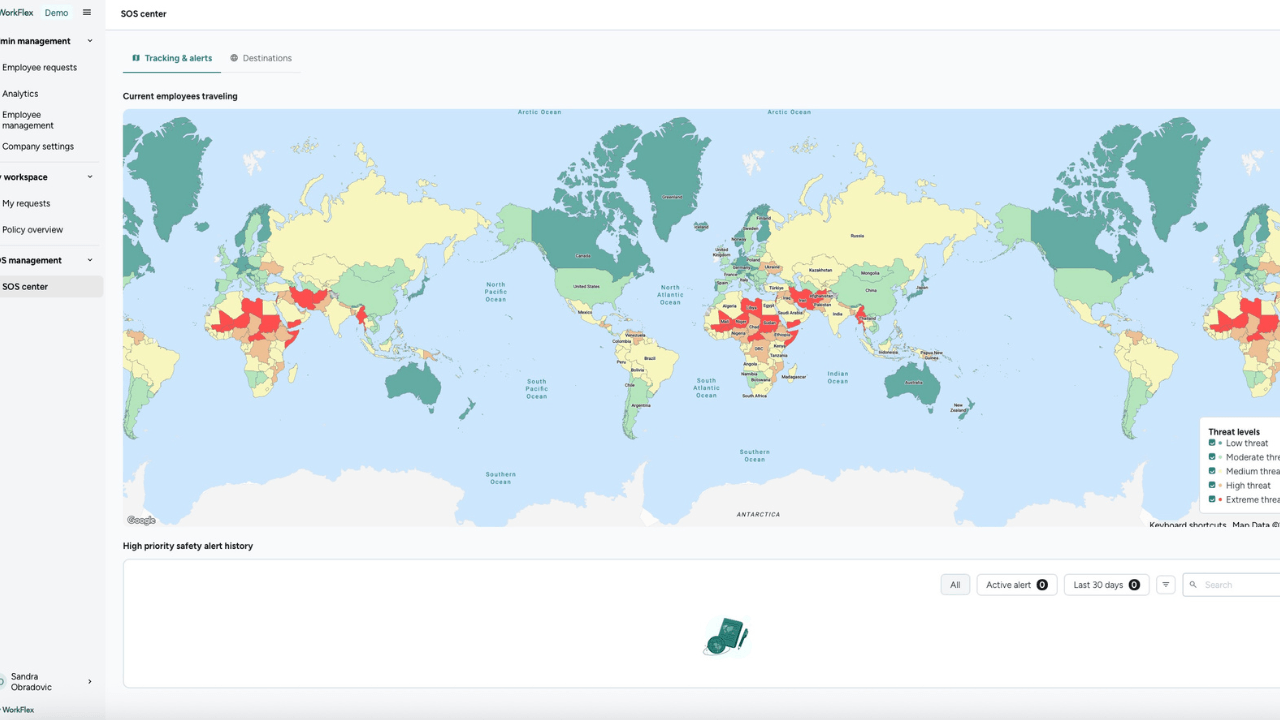
Task: Collapse the Admin management section
Action: tap(89, 40)
